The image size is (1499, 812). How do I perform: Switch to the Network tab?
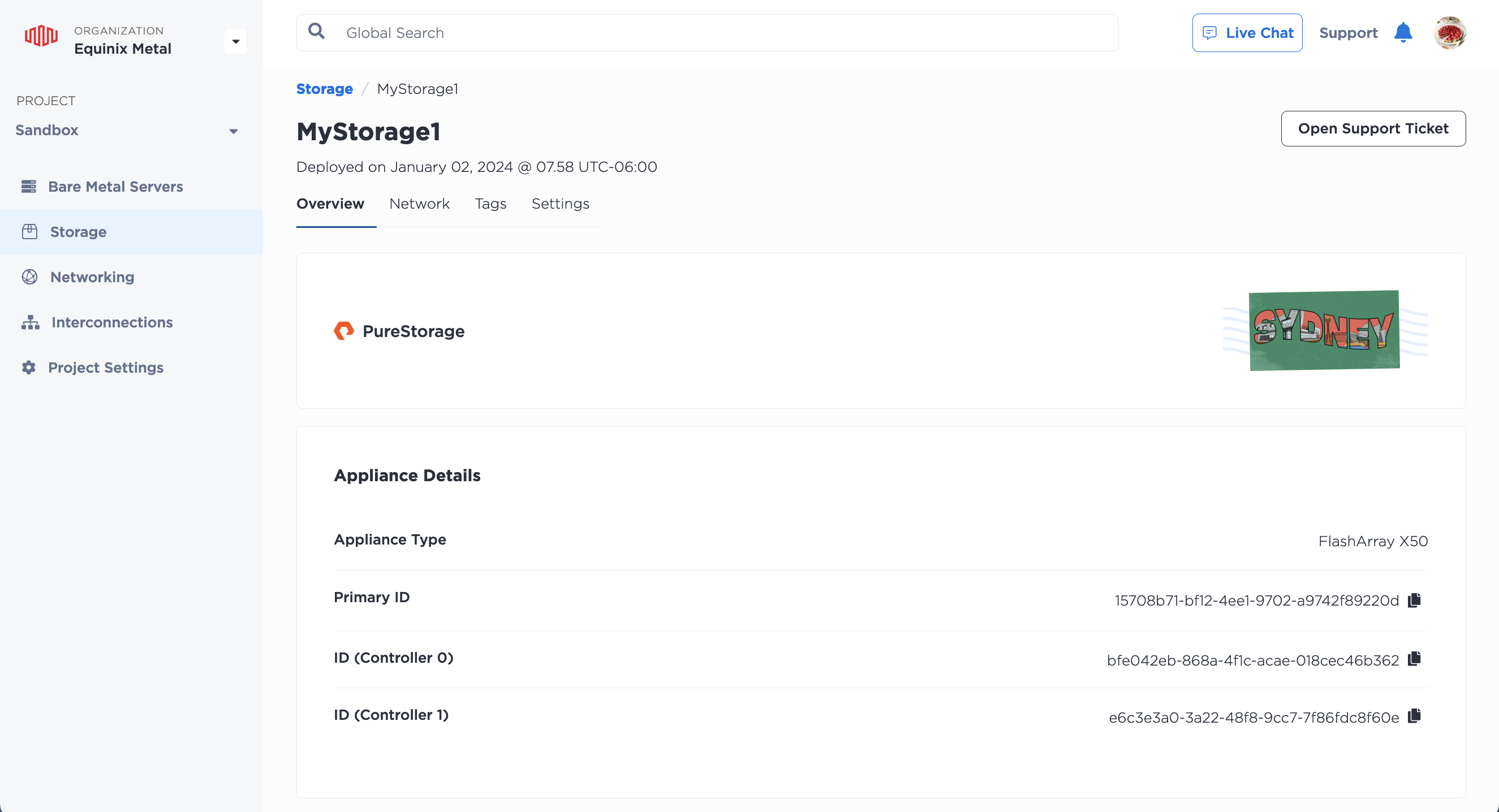coord(419,204)
